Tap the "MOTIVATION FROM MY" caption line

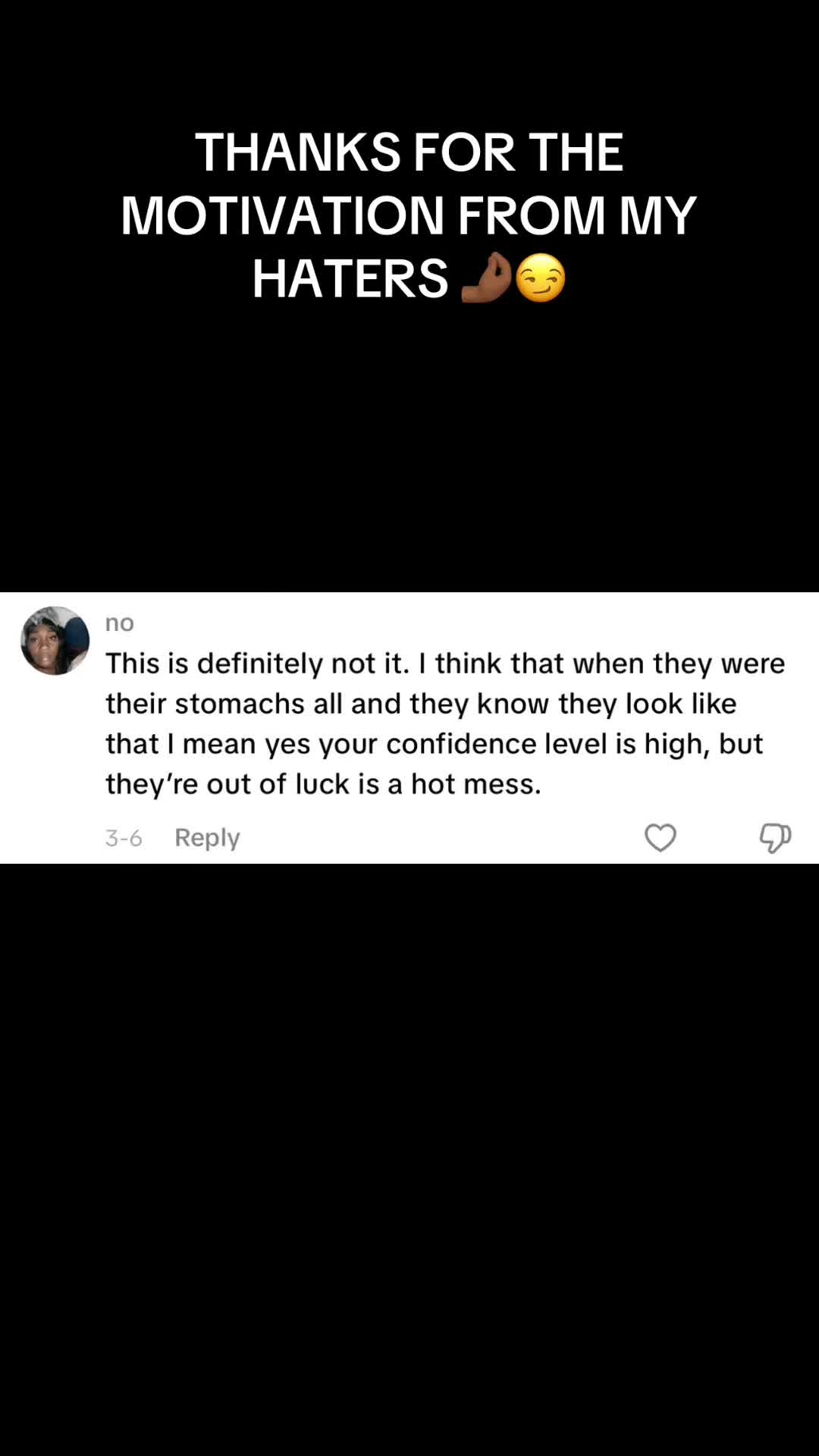pos(409,215)
